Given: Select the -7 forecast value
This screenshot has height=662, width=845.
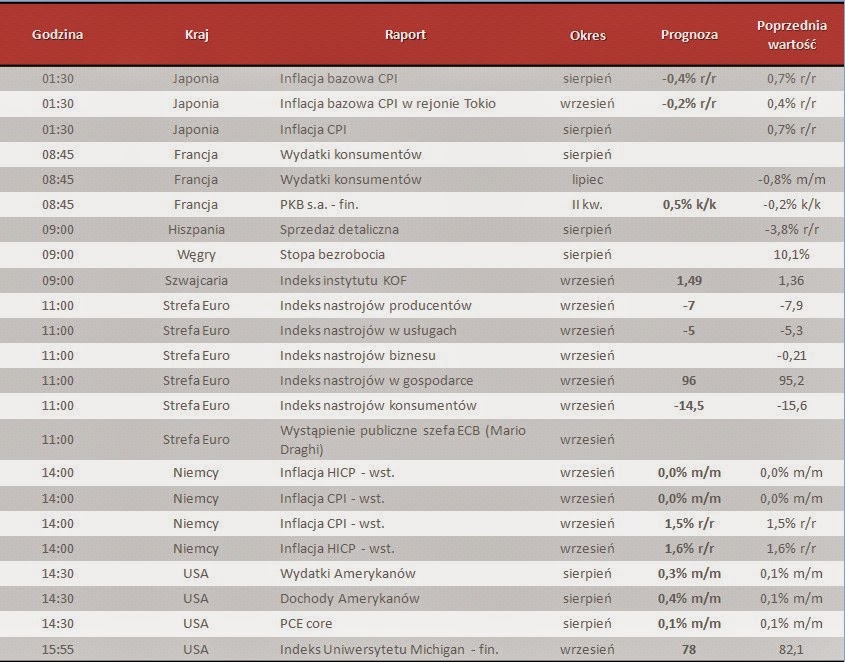Looking at the screenshot, I should pyautogui.click(x=689, y=306).
